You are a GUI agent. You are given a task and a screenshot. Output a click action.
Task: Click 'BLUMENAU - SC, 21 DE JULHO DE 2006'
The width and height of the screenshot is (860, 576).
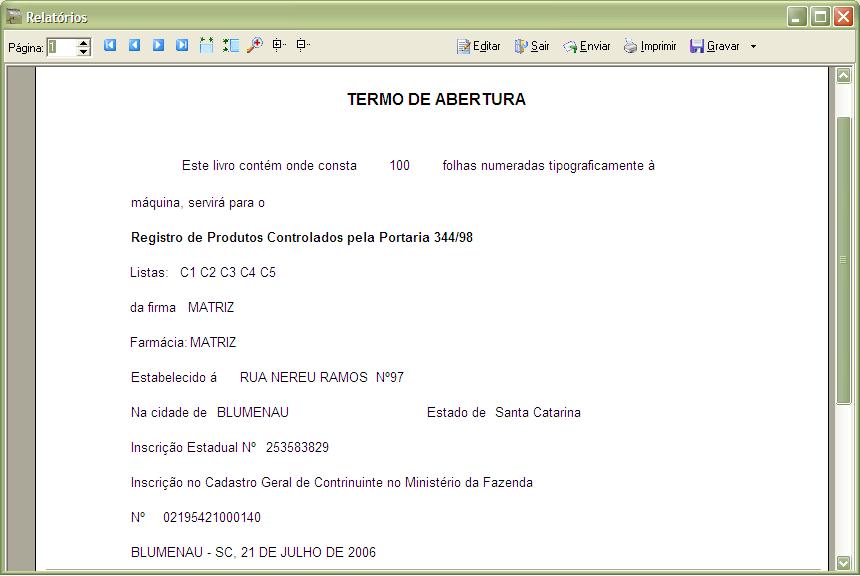[x=253, y=552]
